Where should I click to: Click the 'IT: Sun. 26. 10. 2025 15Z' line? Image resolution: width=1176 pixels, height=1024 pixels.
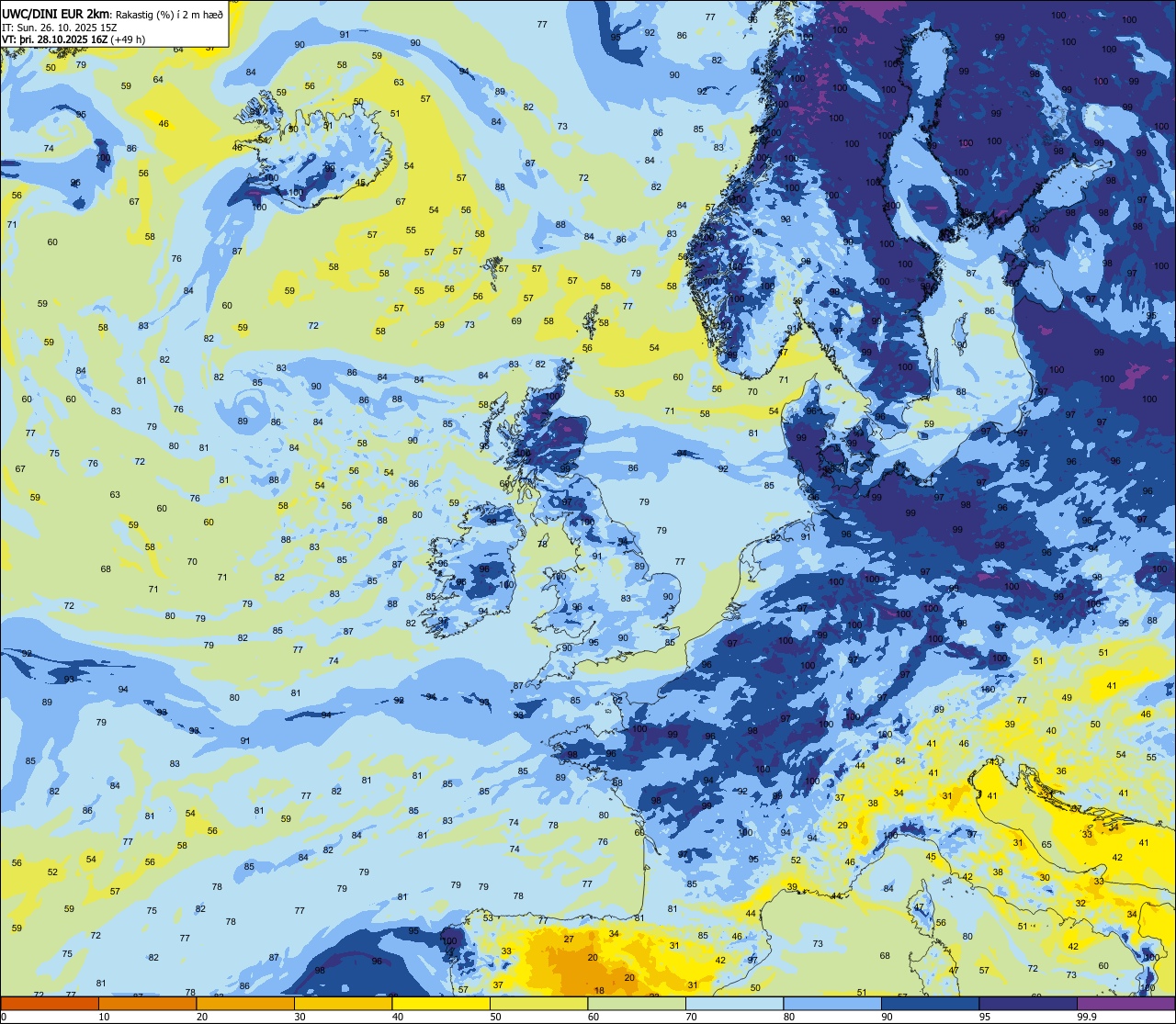tap(60, 28)
